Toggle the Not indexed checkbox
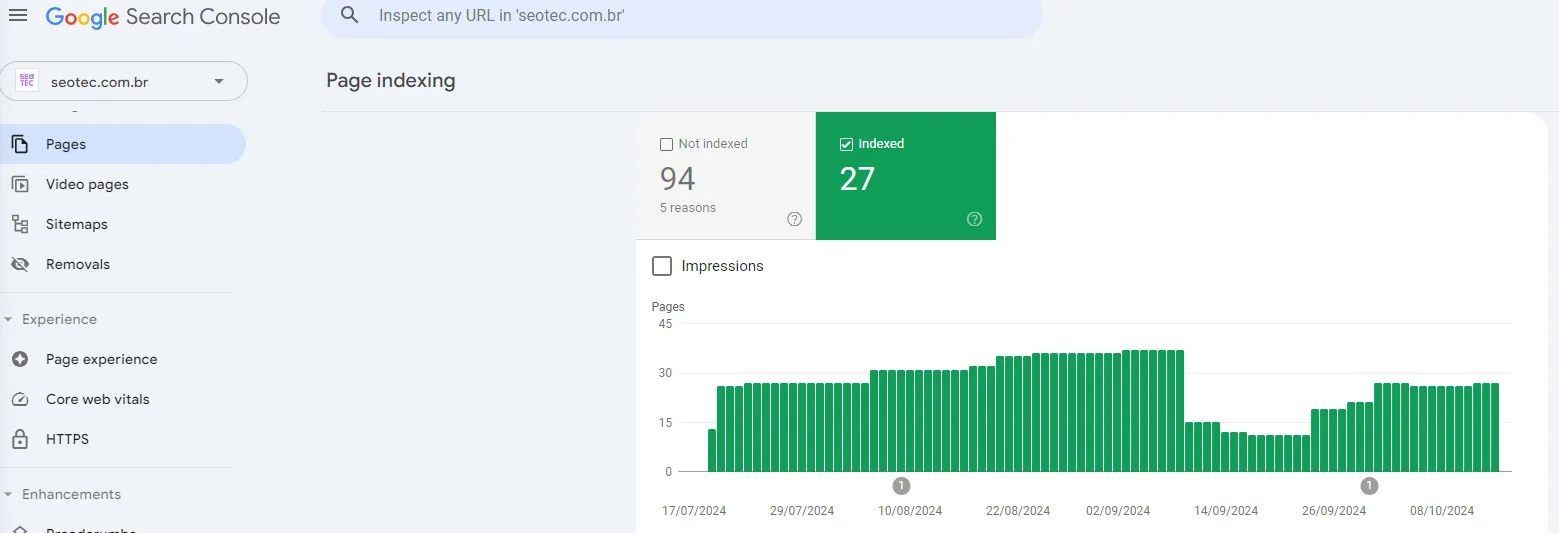 tap(667, 144)
